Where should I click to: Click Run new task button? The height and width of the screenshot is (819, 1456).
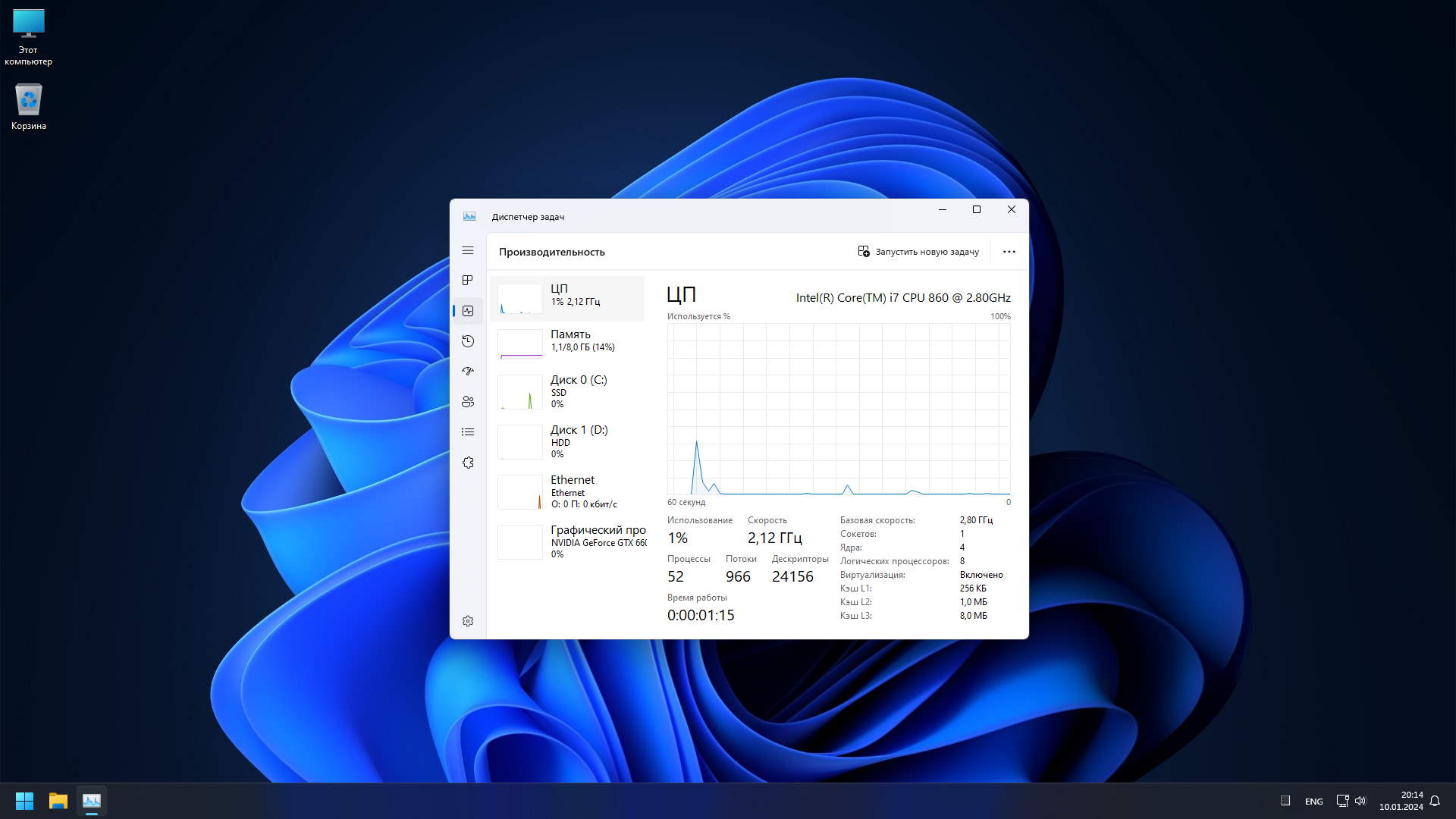(x=918, y=252)
